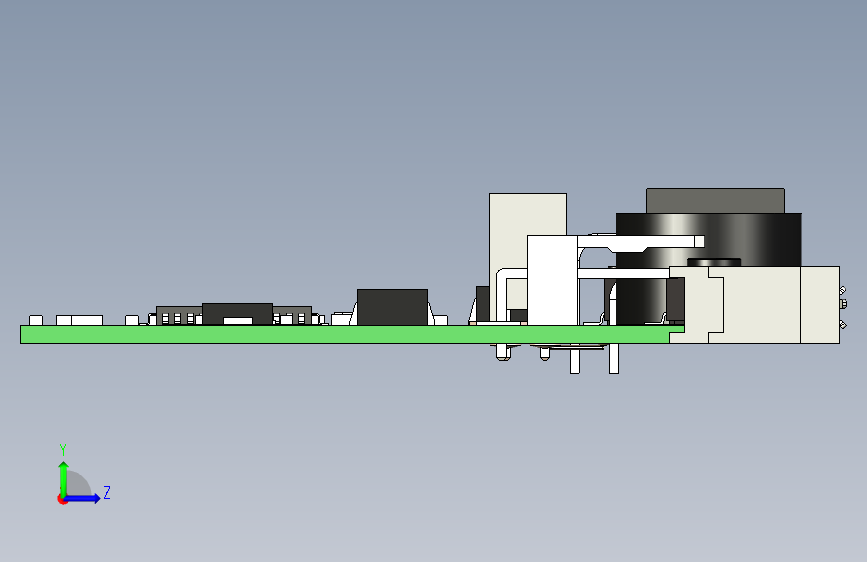This screenshot has width=867, height=562.
Task: Click the Y axis label
Action: click(63, 450)
